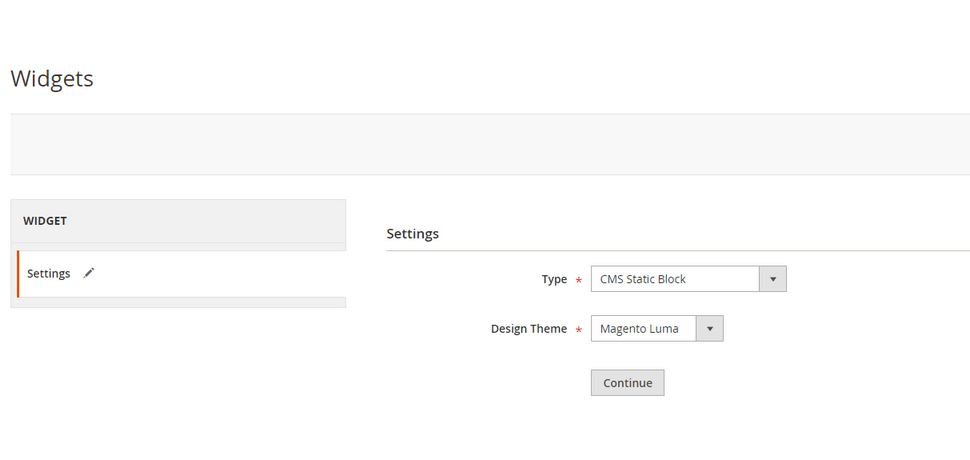
Task: Click the red asterisk next to Type
Action: (x=579, y=280)
